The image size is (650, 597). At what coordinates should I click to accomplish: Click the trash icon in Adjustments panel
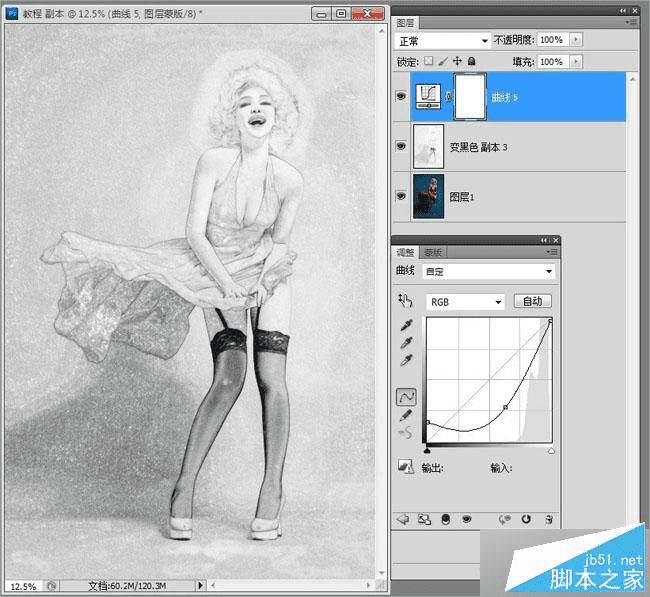click(549, 519)
